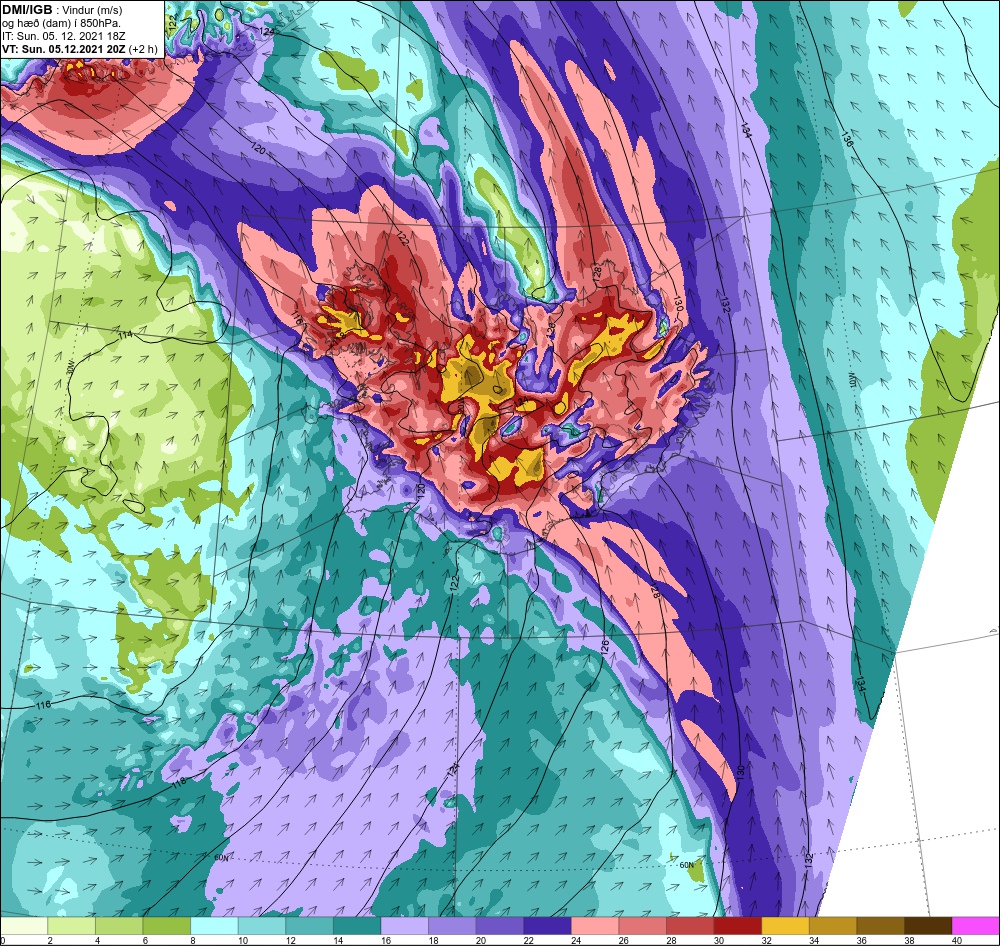Choose the legend tick label 32
1000x946 pixels.
[766, 940]
